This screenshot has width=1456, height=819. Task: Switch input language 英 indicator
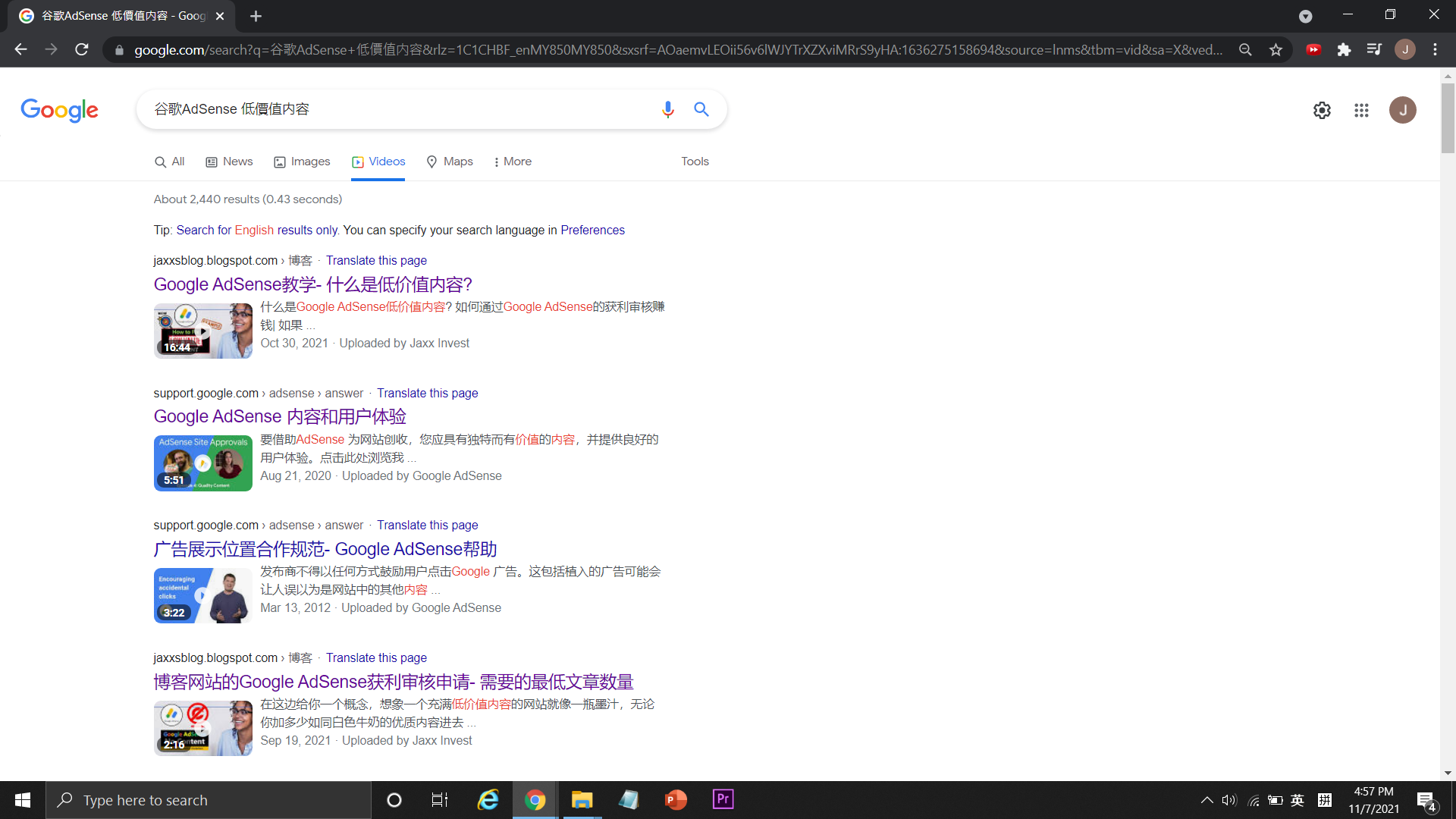pos(1298,800)
